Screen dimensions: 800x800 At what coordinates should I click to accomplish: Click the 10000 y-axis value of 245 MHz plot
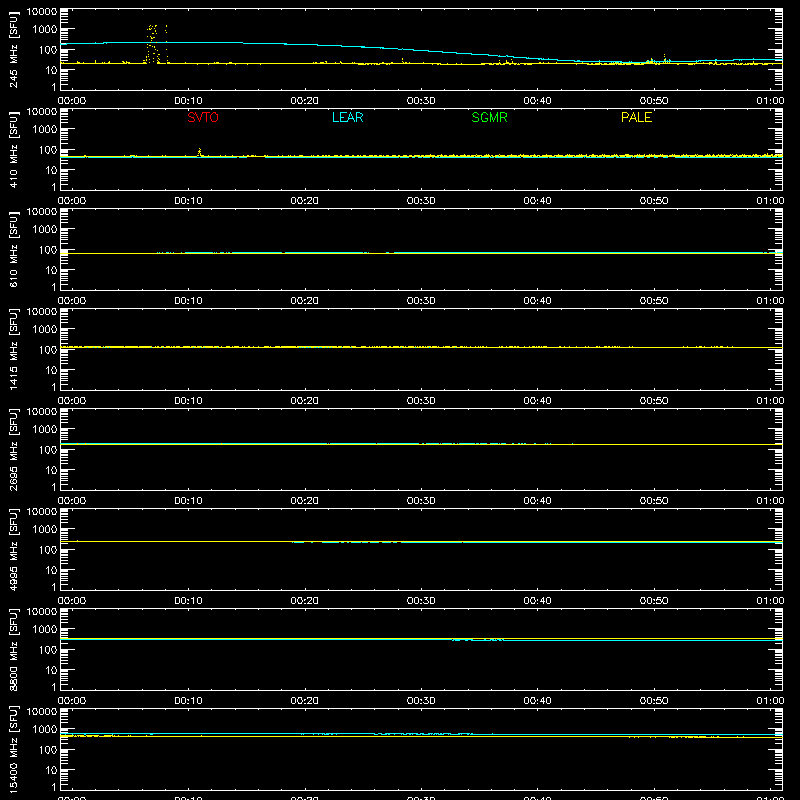tap(42, 12)
